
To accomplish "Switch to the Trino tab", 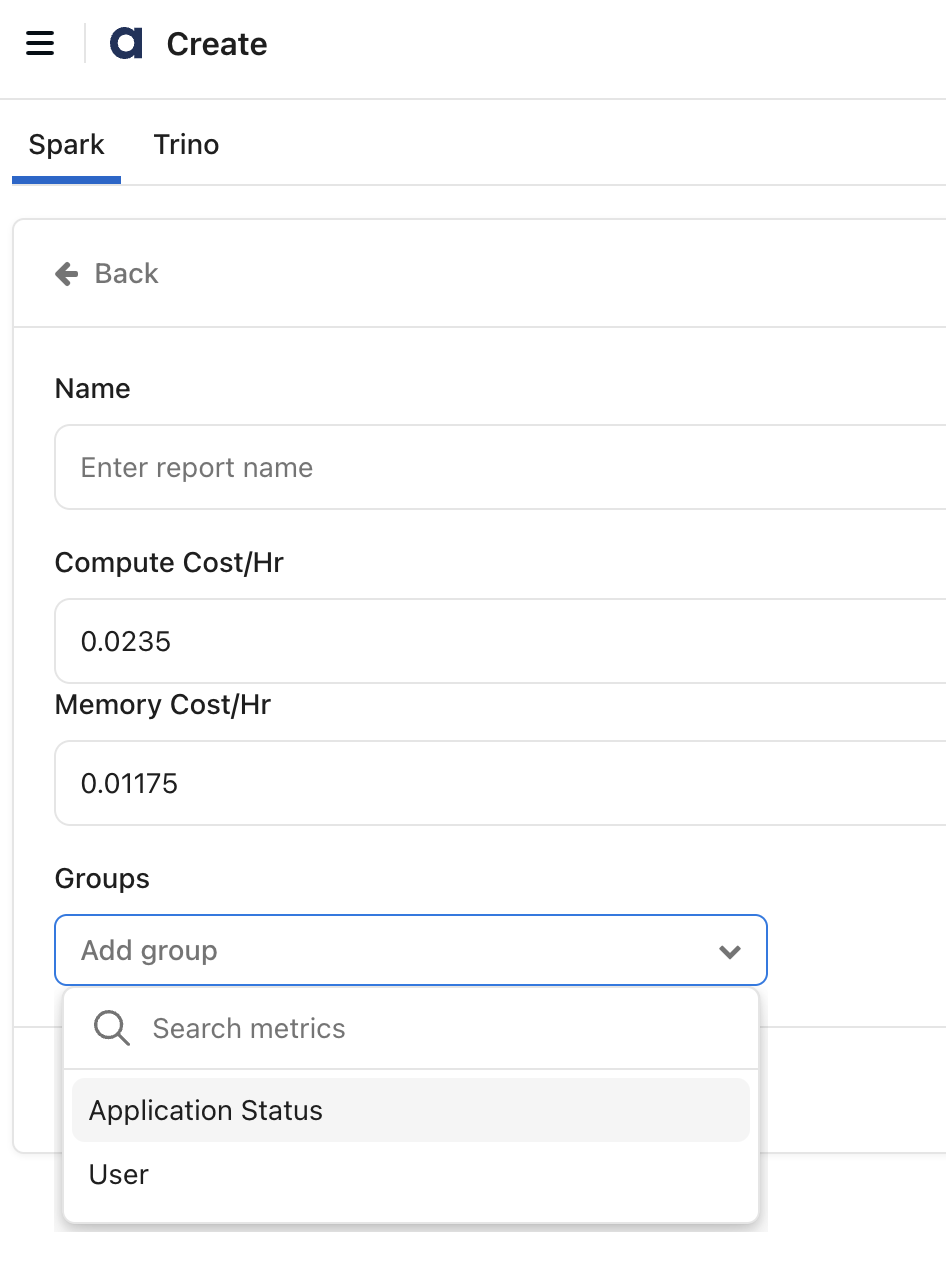I will pyautogui.click(x=186, y=145).
